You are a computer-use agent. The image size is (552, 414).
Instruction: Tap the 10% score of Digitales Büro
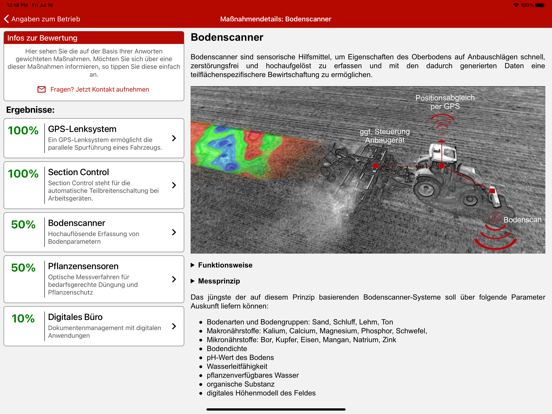click(23, 319)
